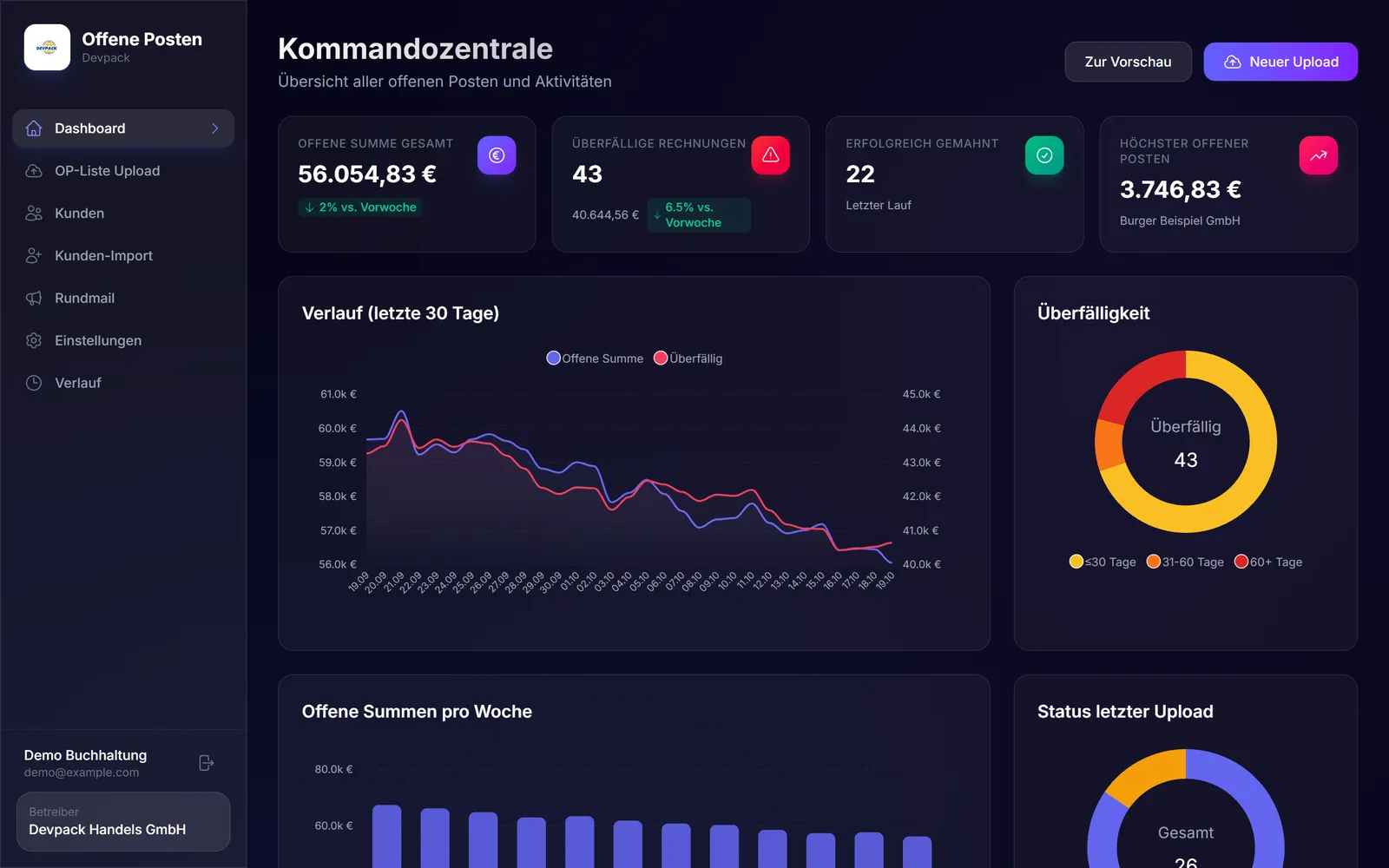Click the cloud upload icon in Neuer Upload
The height and width of the screenshot is (868, 1389).
[x=1232, y=62]
